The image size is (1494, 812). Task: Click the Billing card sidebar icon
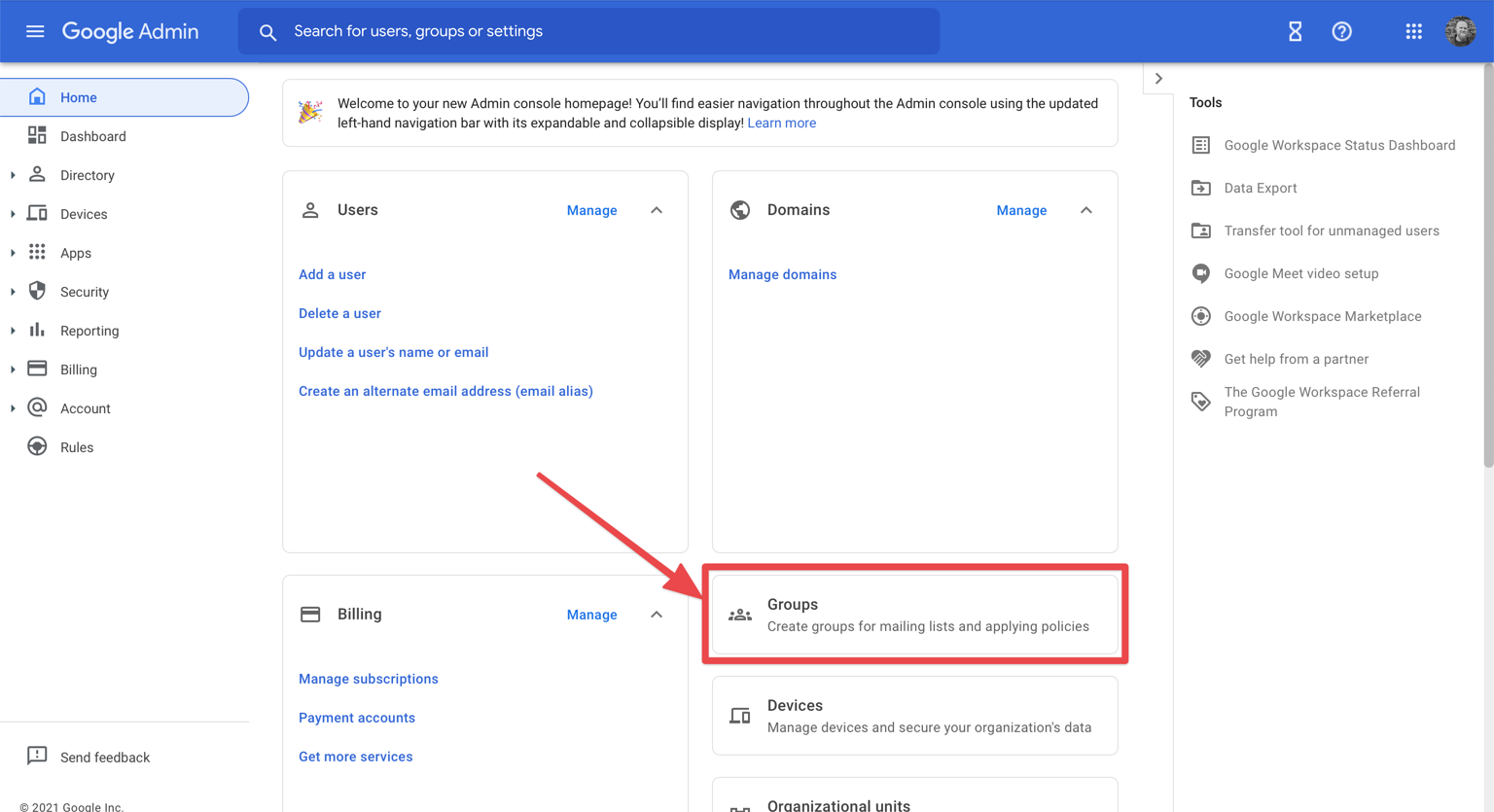pos(37,369)
